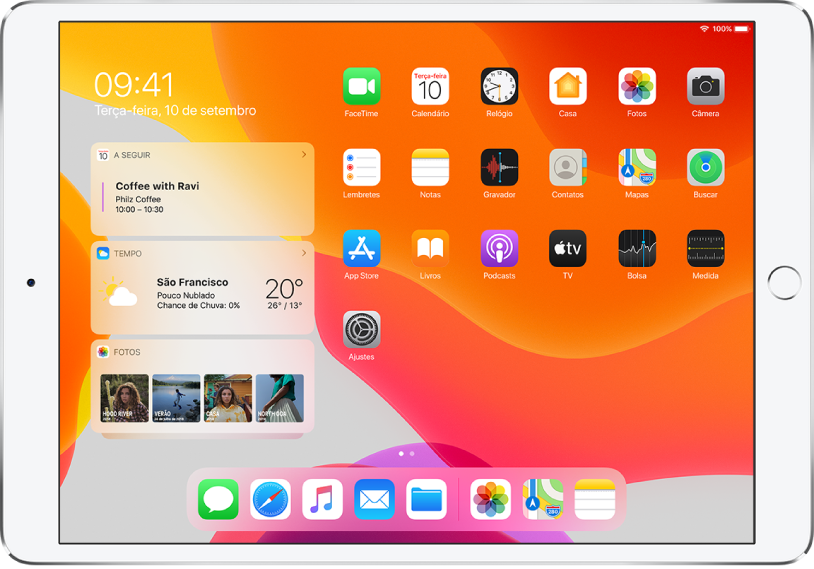Screen dimensions: 814x569
Task: Launch the Casa home app
Action: (568, 86)
